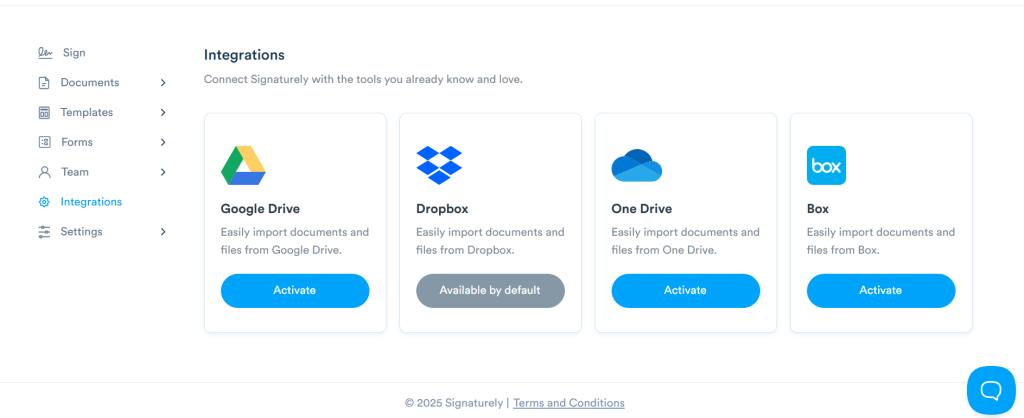The height and width of the screenshot is (418, 1024).
Task: Activate the One Drive integration
Action: pyautogui.click(x=686, y=291)
